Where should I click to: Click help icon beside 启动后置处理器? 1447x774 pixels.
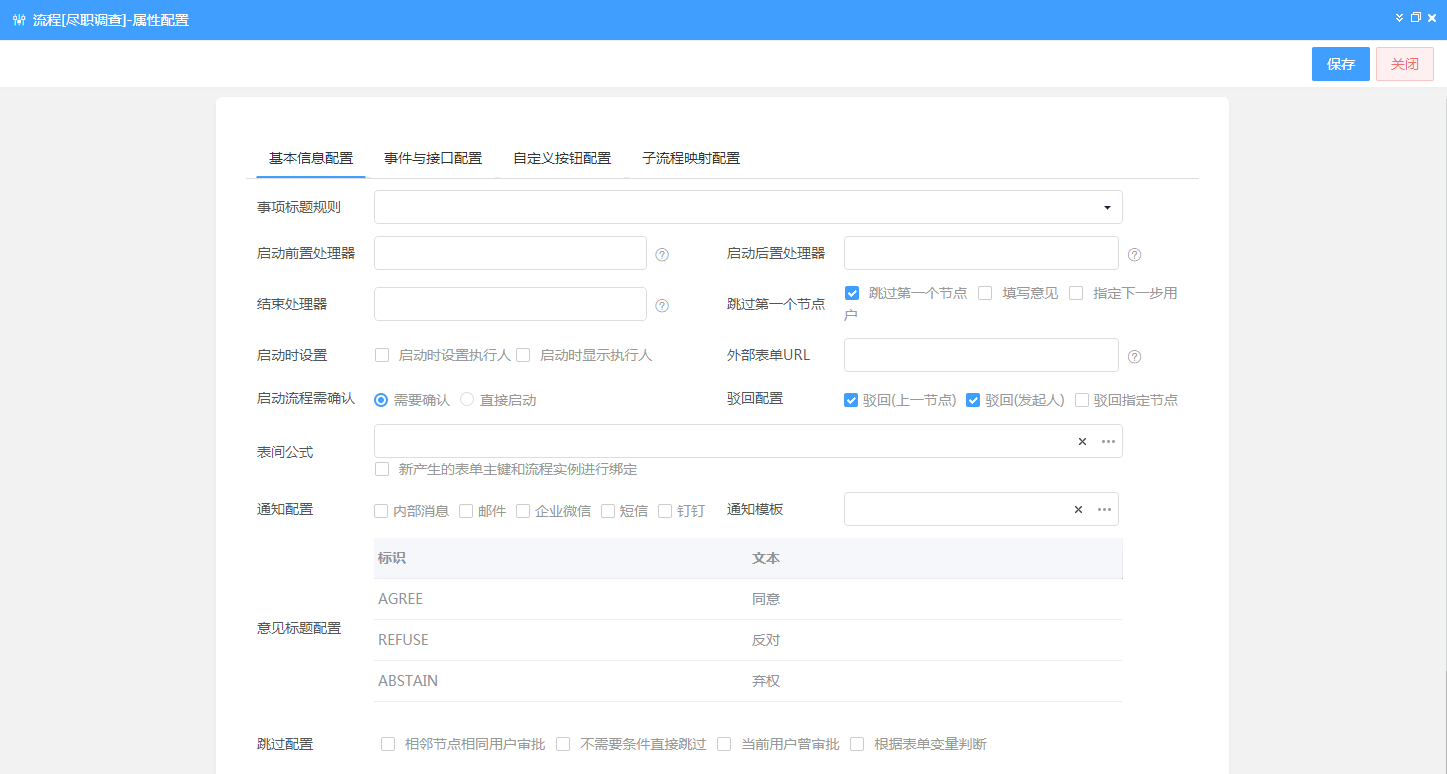tap(1134, 255)
